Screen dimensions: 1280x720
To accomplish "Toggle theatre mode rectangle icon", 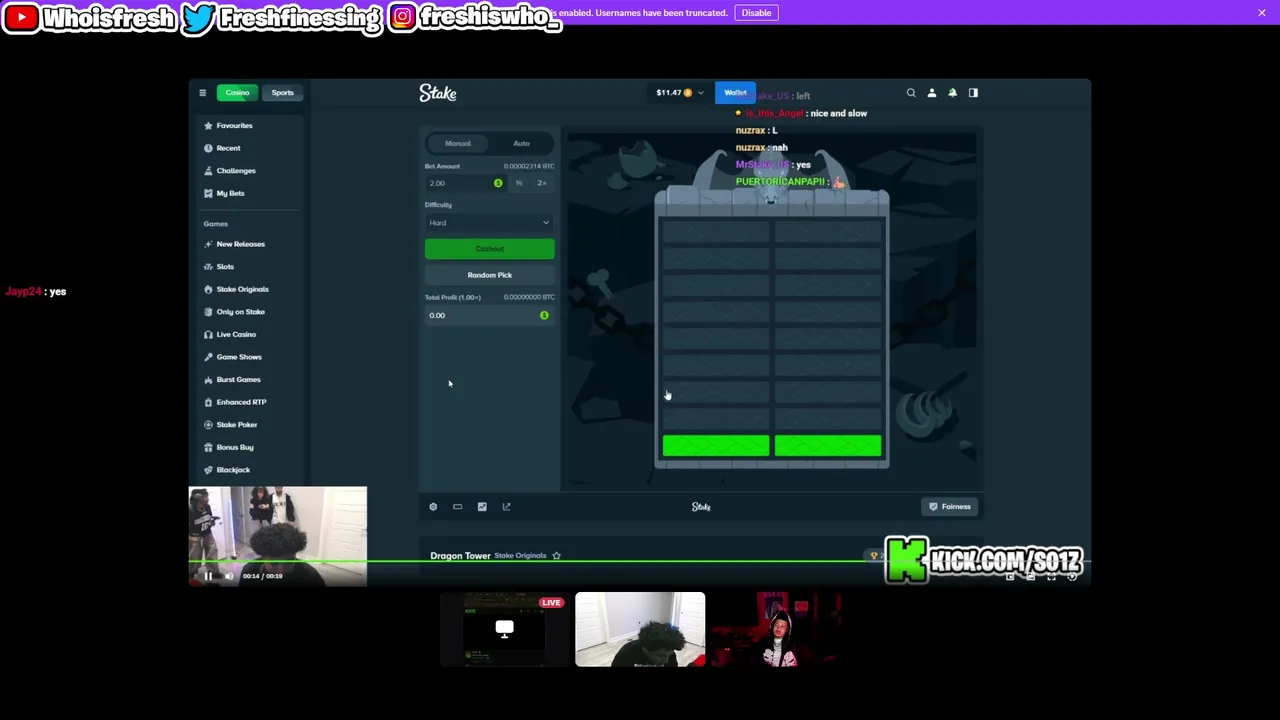I will (x=457, y=507).
